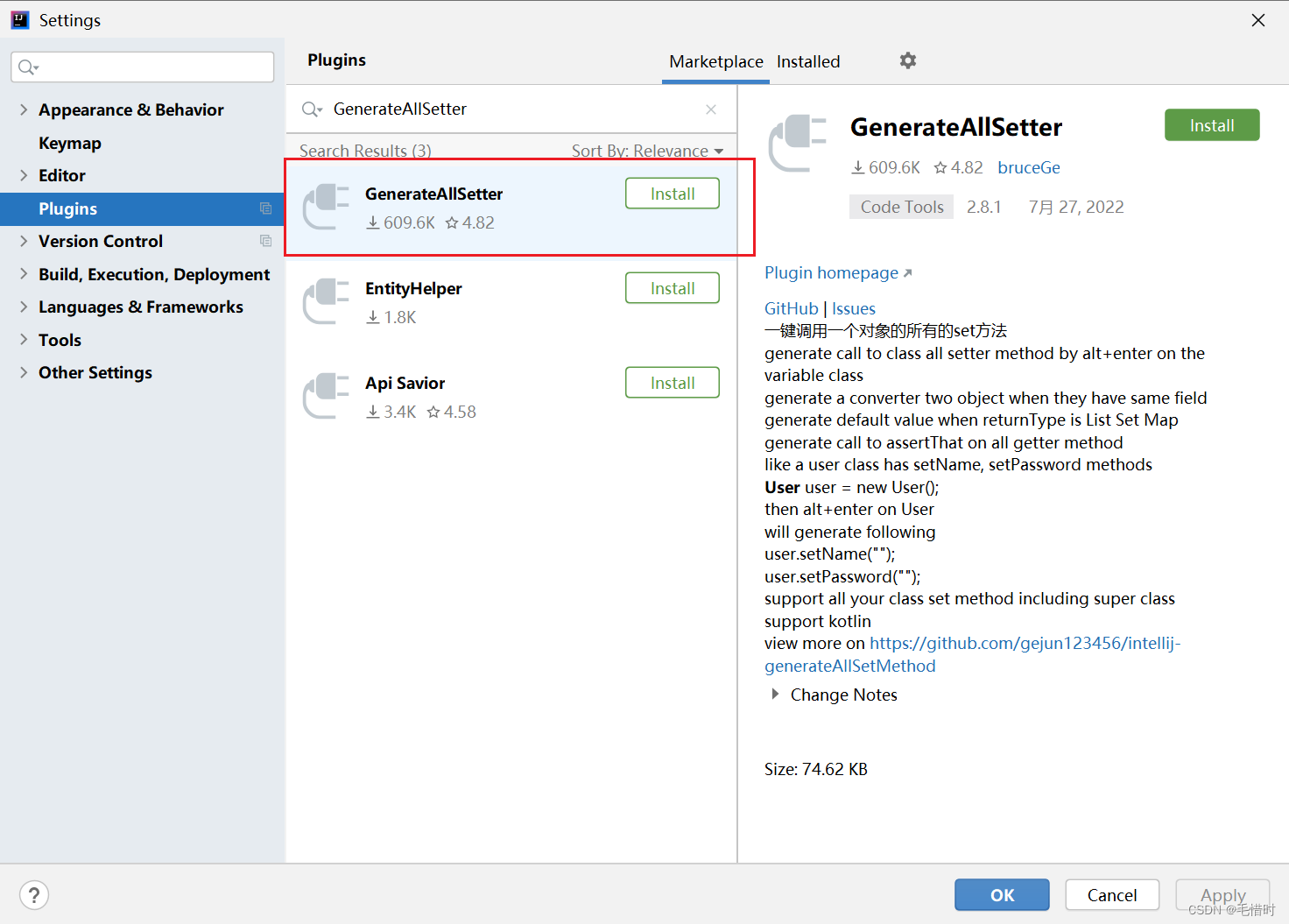
Task: Click the GenerateAllSetter plug icon in results
Action: point(326,207)
